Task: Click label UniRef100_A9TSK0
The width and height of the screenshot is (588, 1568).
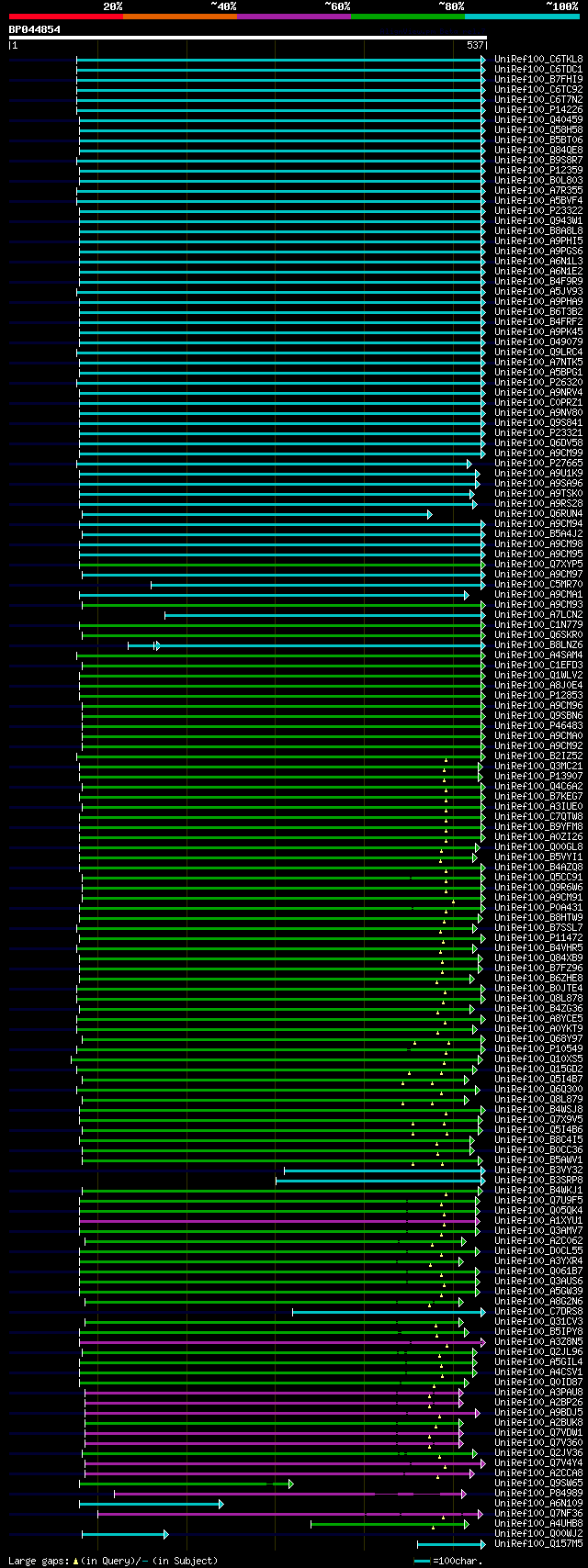Action: (538, 493)
